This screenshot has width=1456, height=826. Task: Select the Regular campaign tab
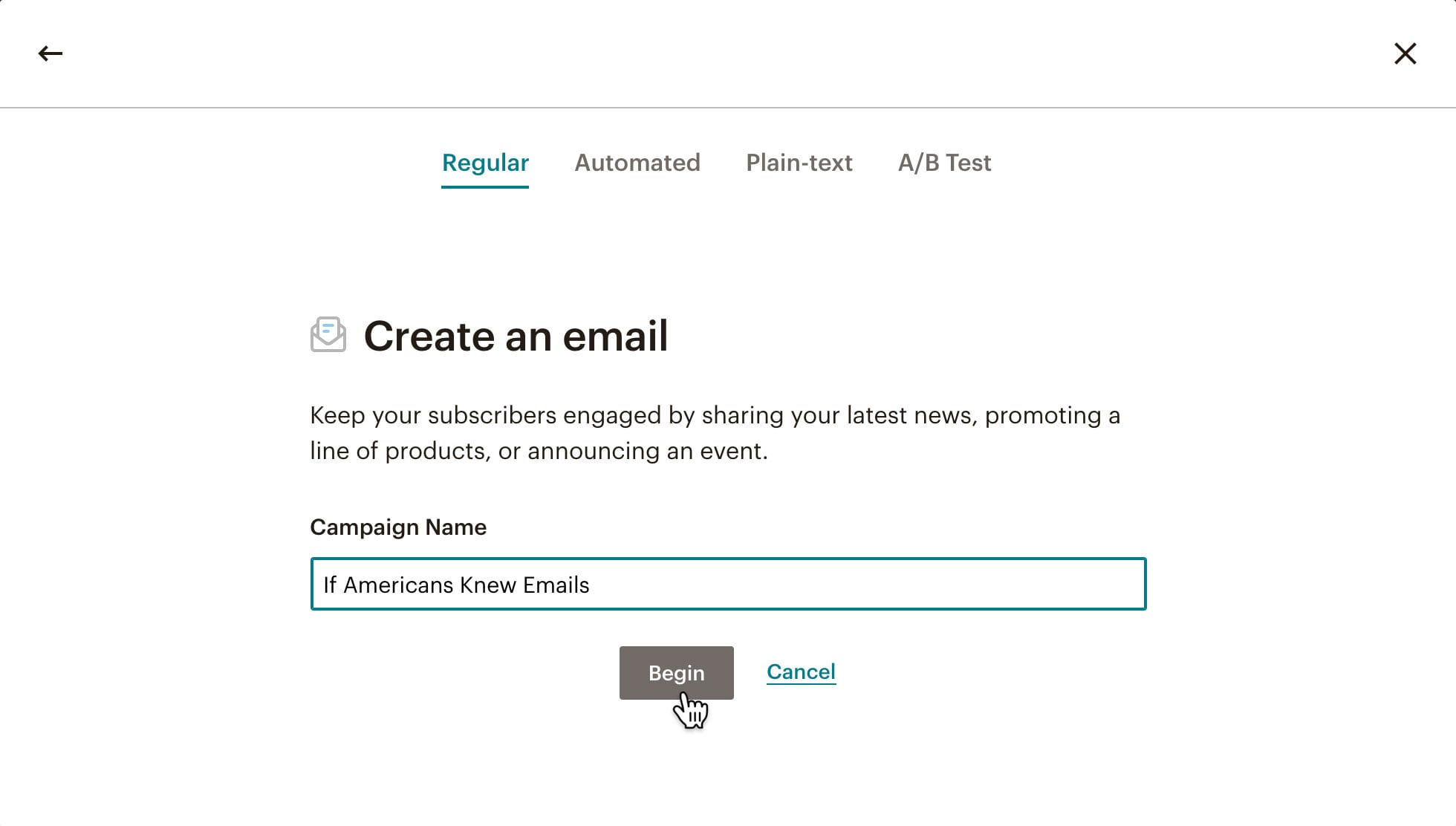[485, 163]
